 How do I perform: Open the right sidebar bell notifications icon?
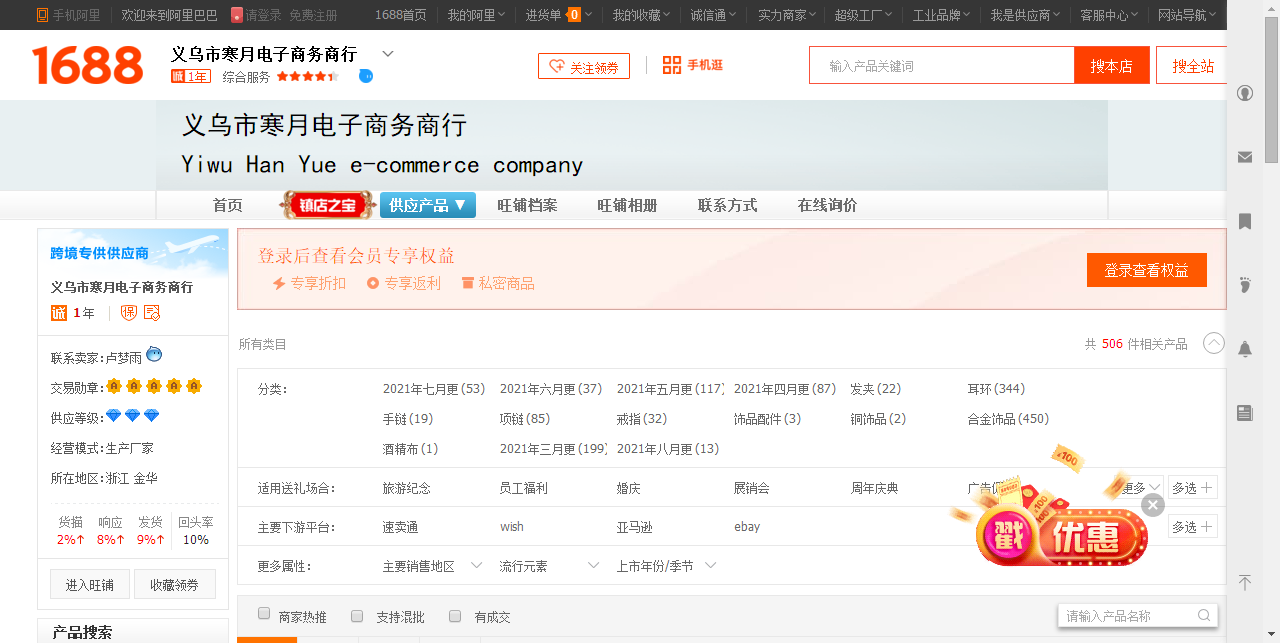[x=1245, y=349]
